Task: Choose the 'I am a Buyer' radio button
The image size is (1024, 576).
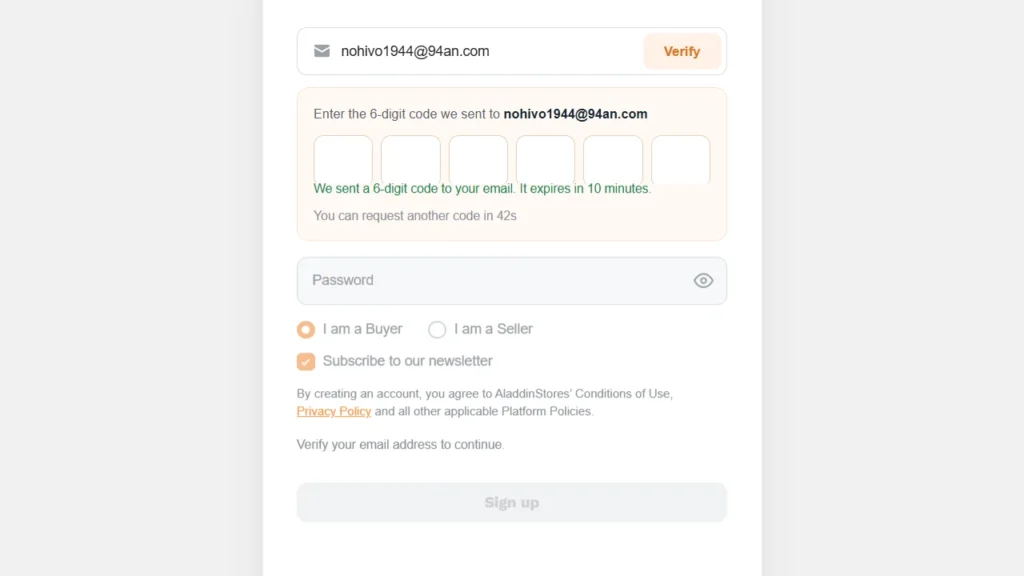Action: coord(306,329)
